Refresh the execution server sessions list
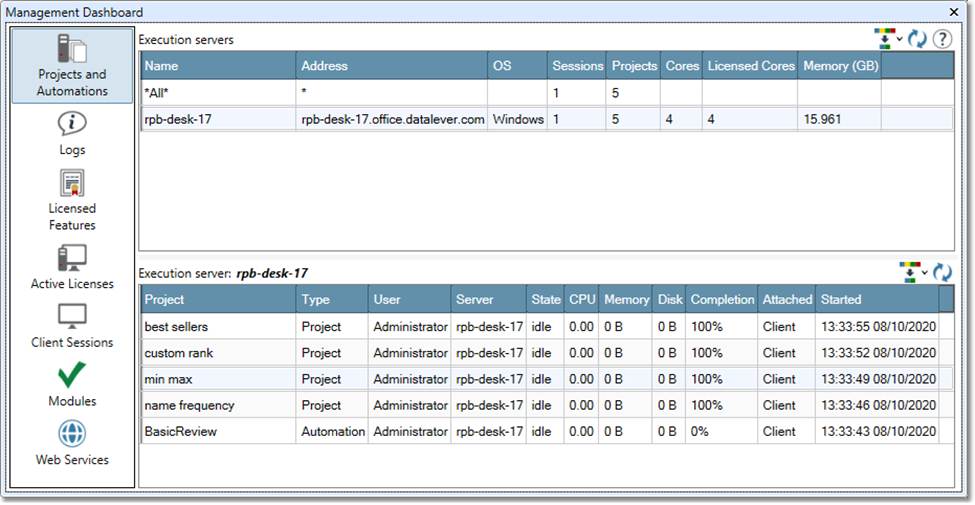Image resolution: width=975 pixels, height=505 pixels. click(942, 272)
